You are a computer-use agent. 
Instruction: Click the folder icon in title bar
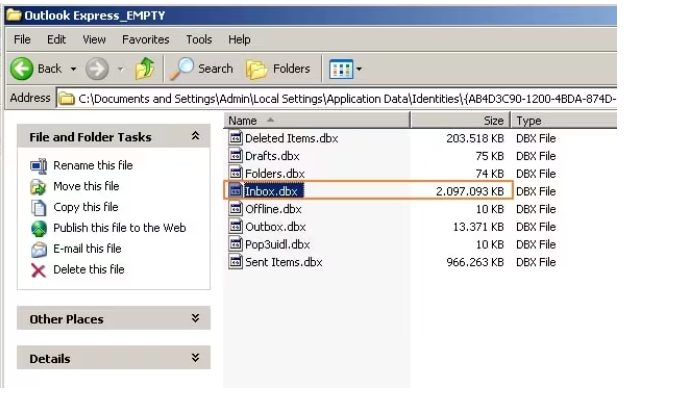coord(14,15)
